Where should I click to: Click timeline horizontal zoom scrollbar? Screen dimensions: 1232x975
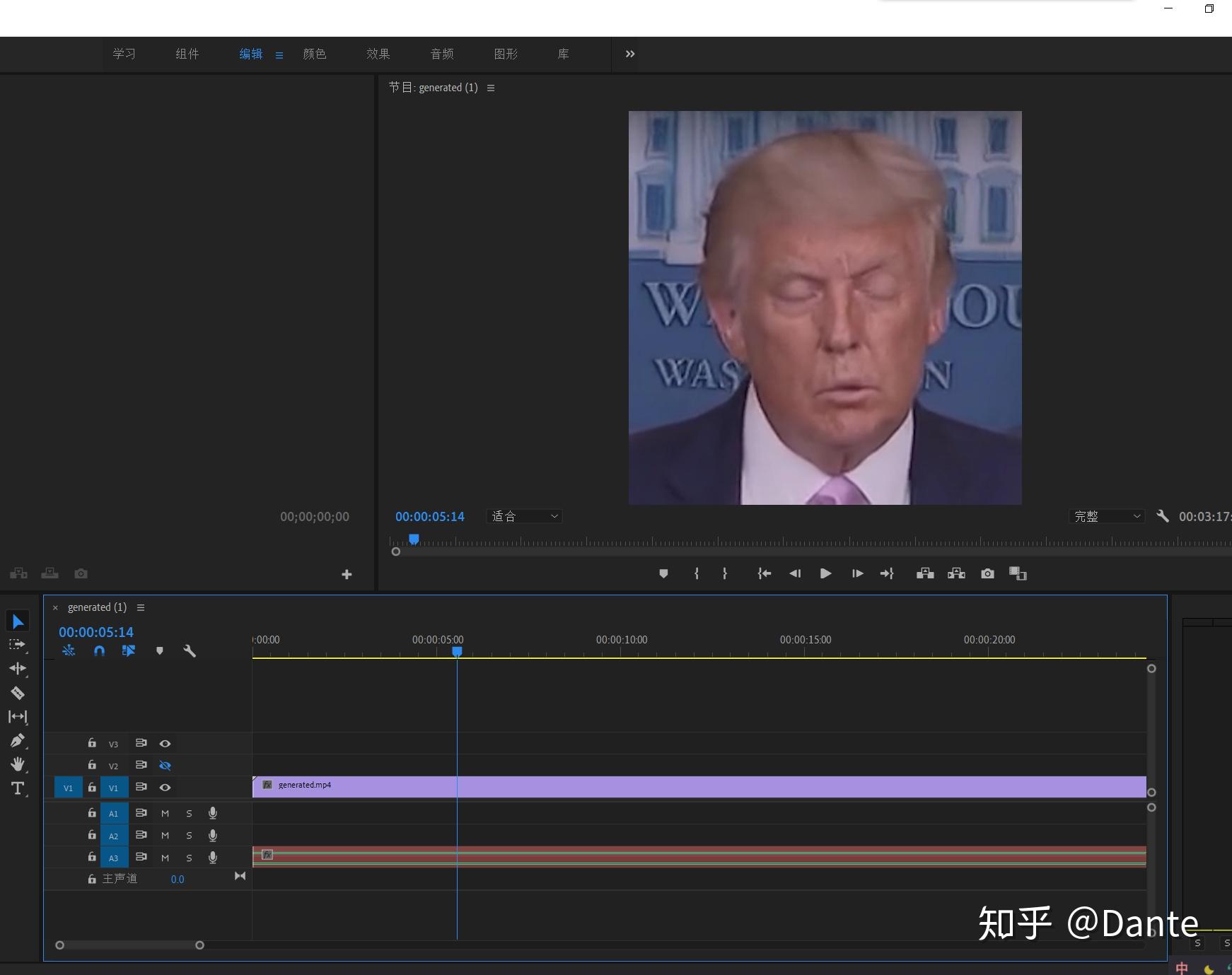[129, 945]
